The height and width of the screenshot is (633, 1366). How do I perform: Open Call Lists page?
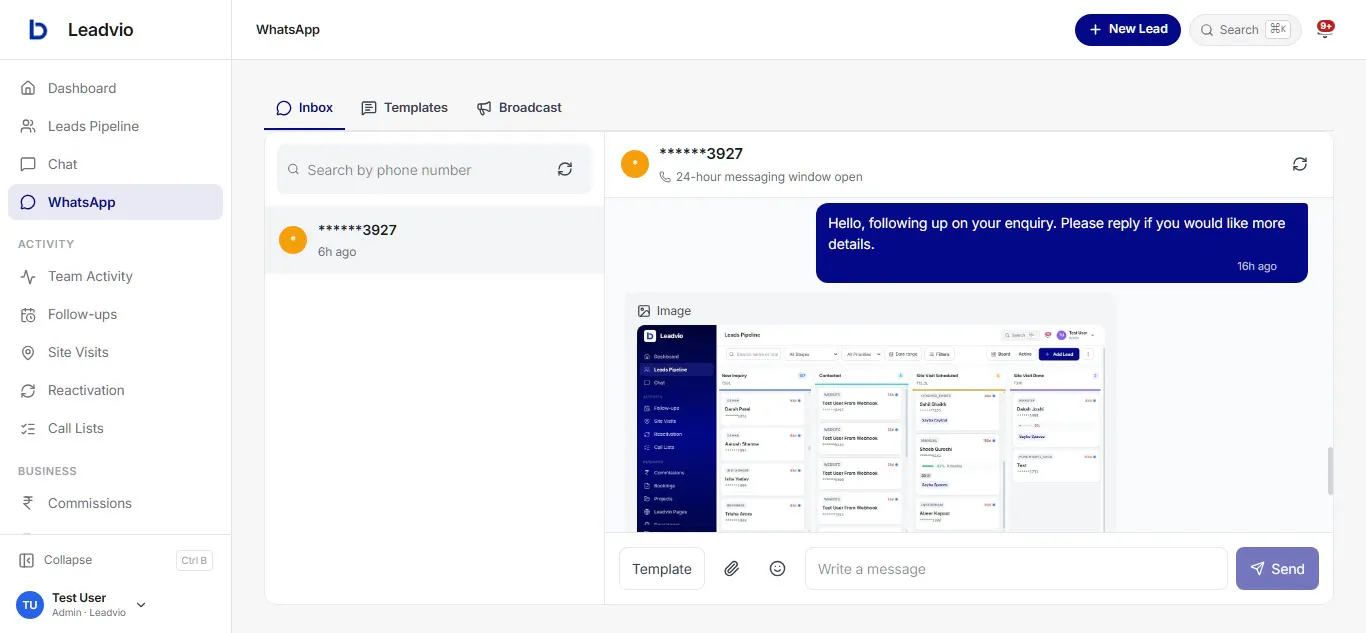[x=115, y=428]
